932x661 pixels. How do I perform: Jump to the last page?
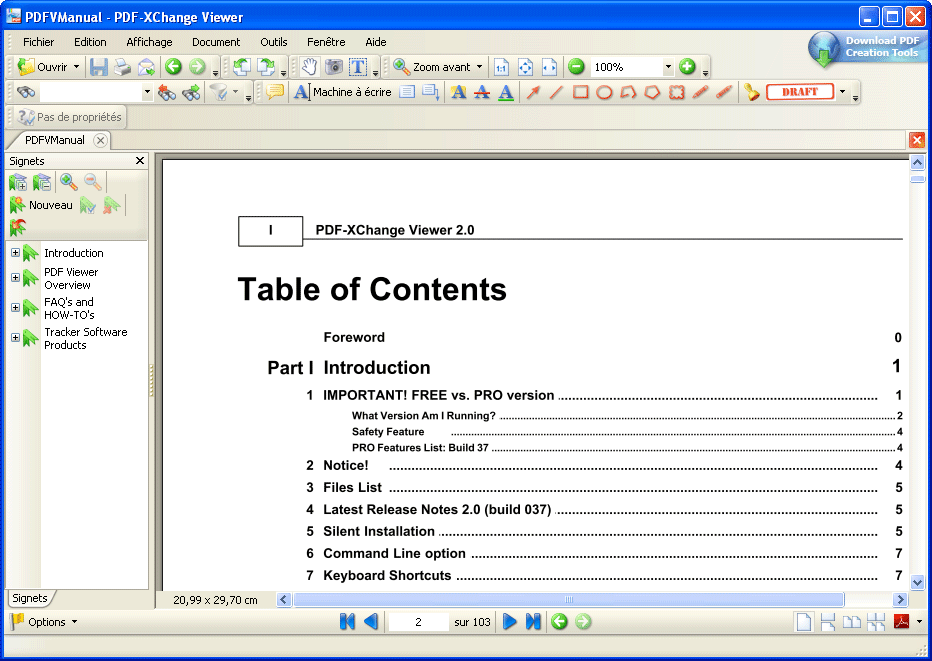pos(533,622)
